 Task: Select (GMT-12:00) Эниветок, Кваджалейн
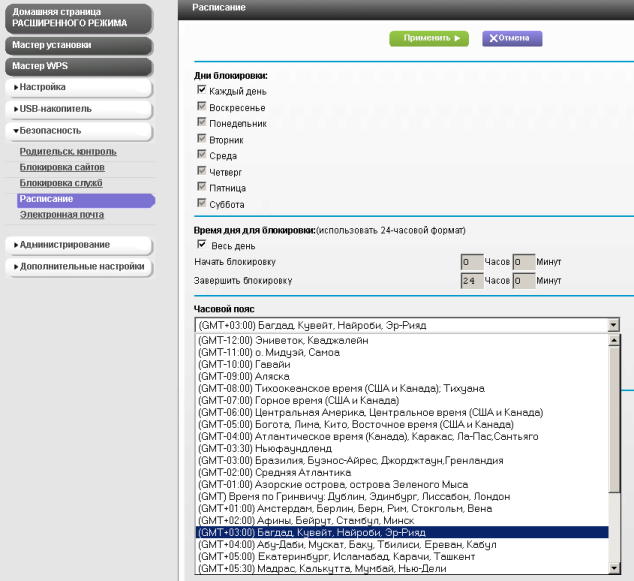coord(402,340)
